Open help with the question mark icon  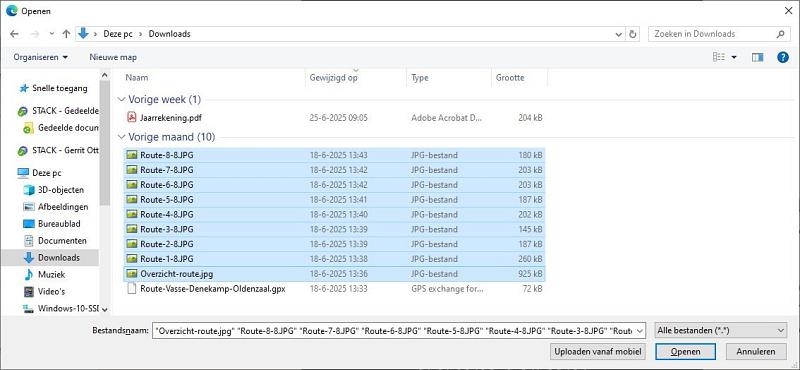click(783, 57)
